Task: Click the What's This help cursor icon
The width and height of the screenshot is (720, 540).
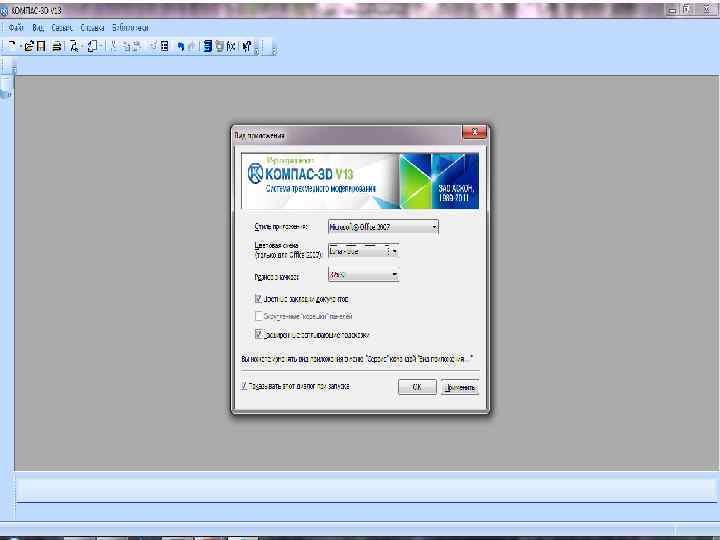Action: 247,46
